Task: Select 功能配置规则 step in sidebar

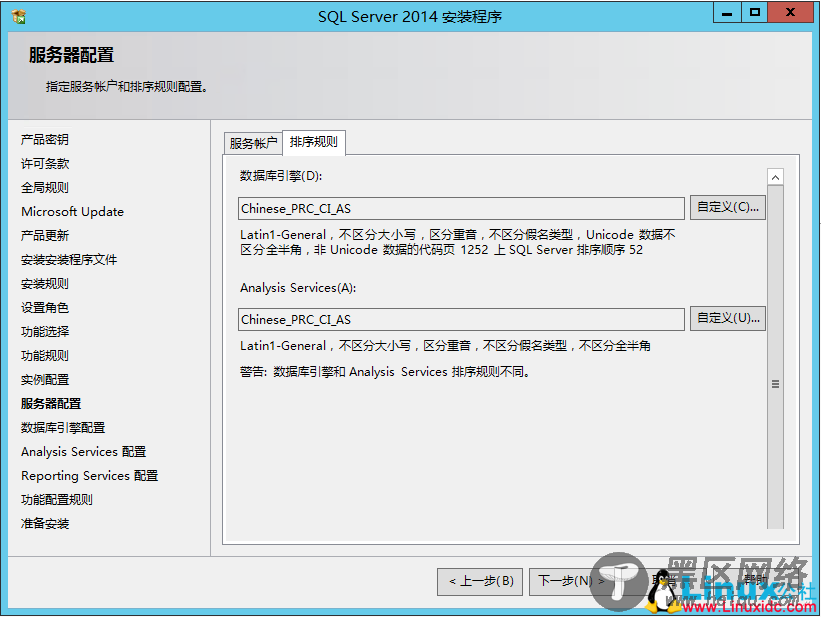Action: (x=57, y=500)
